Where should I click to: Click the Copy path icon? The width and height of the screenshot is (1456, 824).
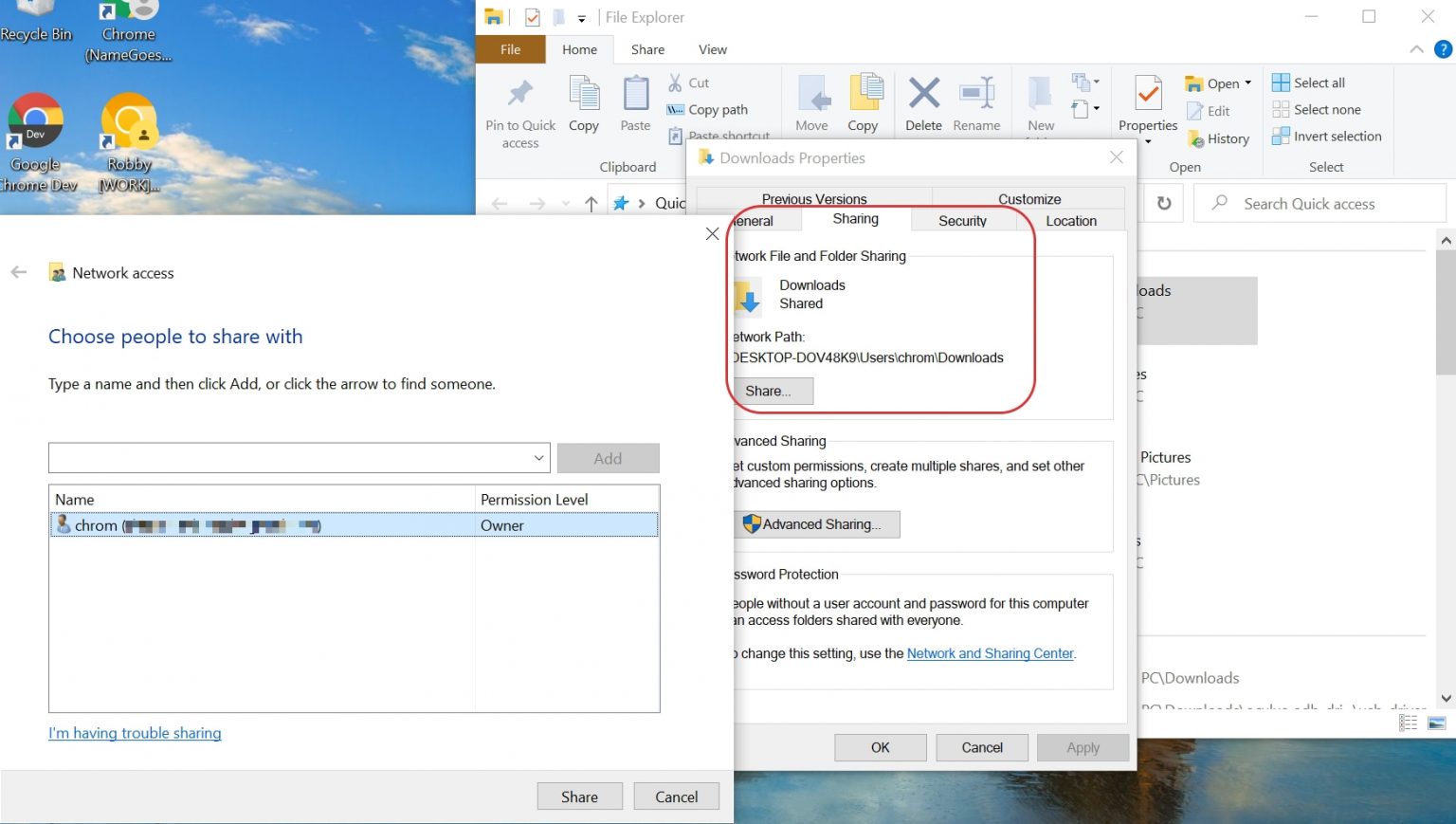pyautogui.click(x=675, y=109)
